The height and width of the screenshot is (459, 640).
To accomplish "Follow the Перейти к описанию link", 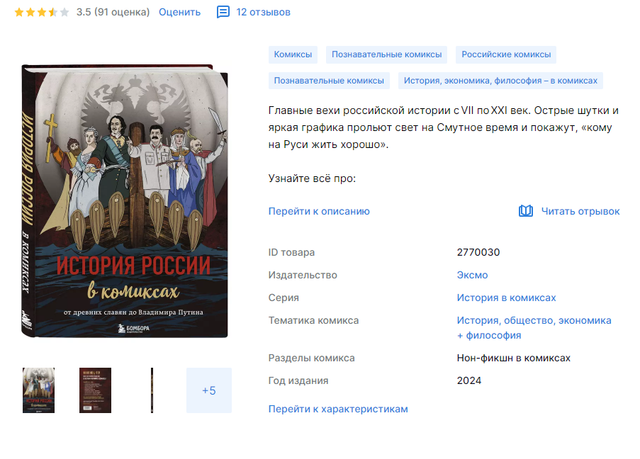I will pos(319,211).
